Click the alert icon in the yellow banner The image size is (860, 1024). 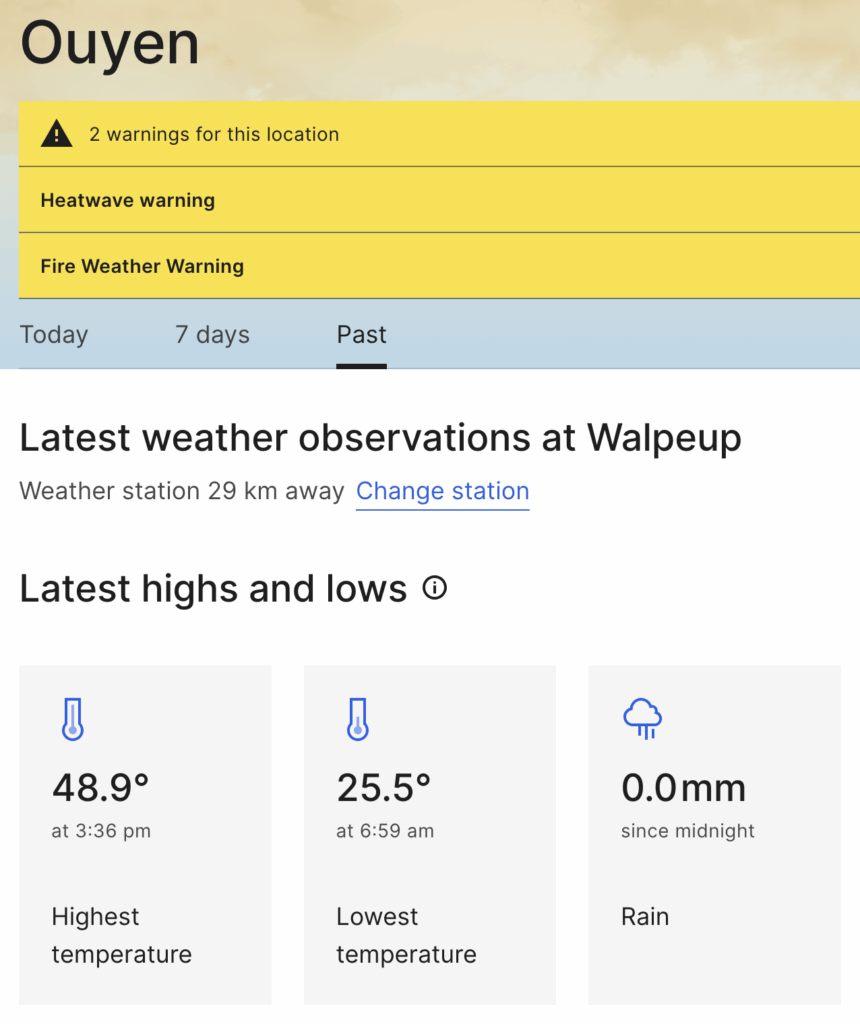(57, 132)
